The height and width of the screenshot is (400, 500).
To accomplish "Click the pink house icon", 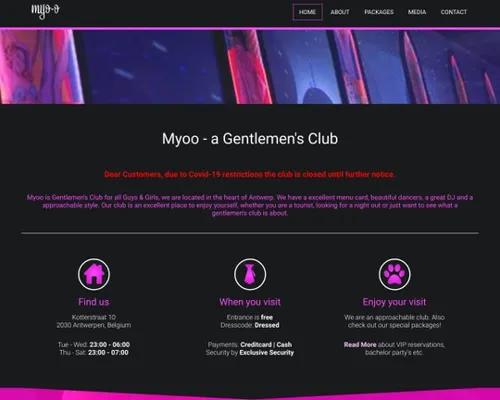I will point(94,274).
